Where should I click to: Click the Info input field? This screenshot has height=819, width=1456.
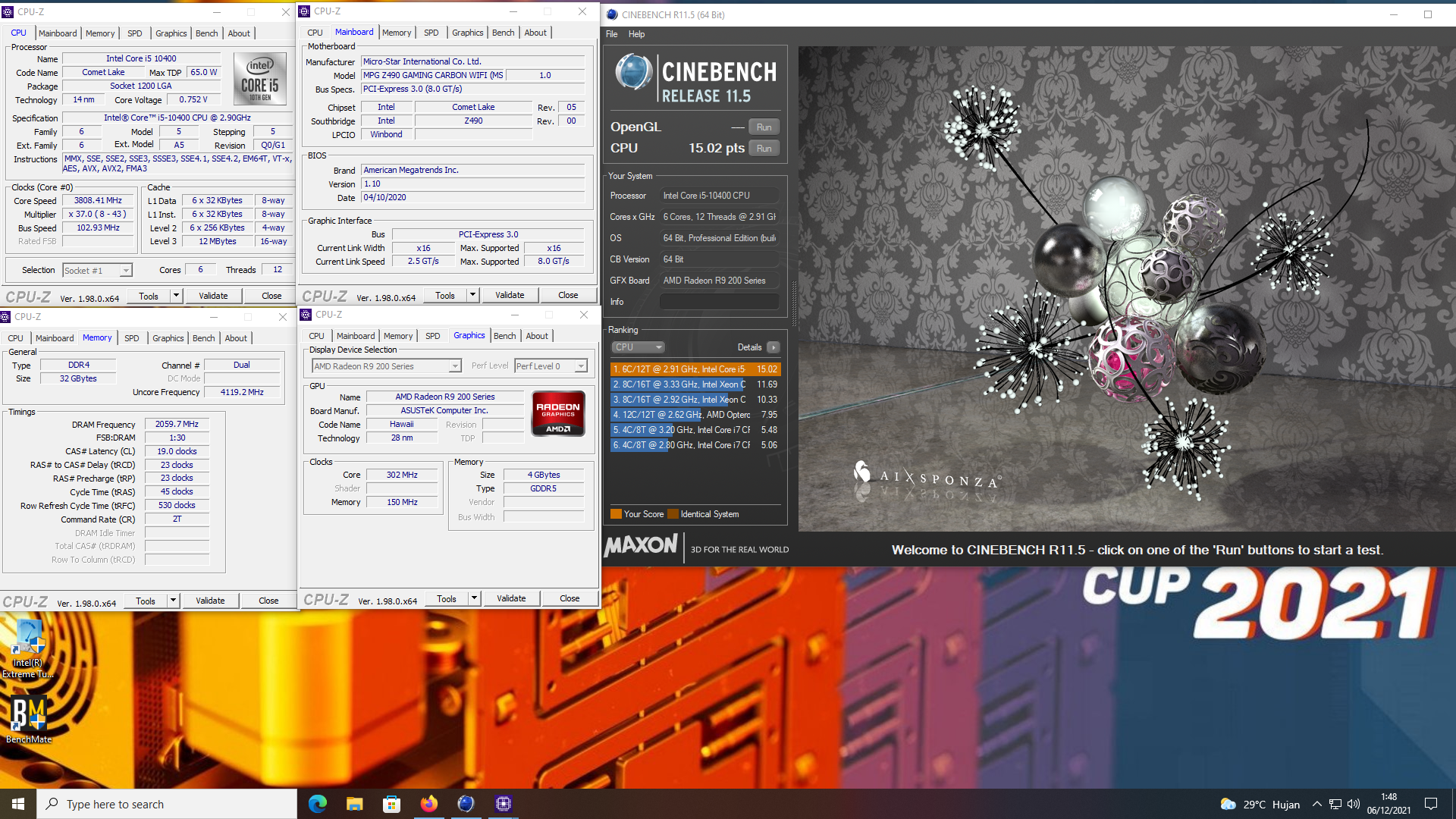[x=719, y=302]
